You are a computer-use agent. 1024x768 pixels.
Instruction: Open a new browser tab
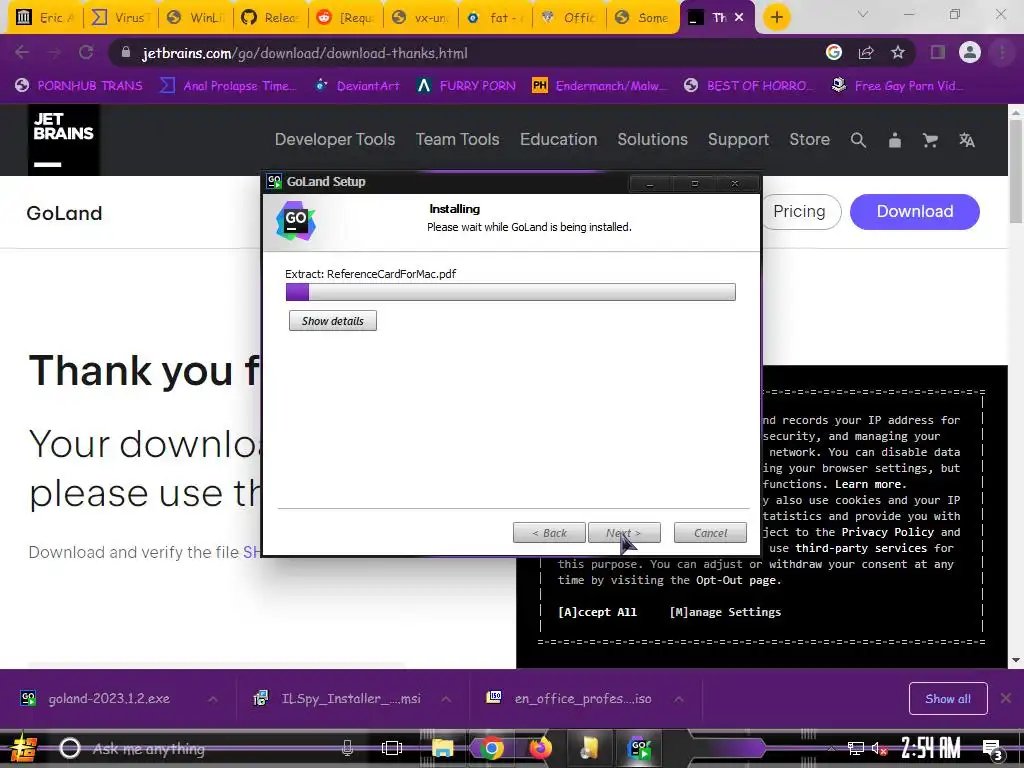coord(776,18)
